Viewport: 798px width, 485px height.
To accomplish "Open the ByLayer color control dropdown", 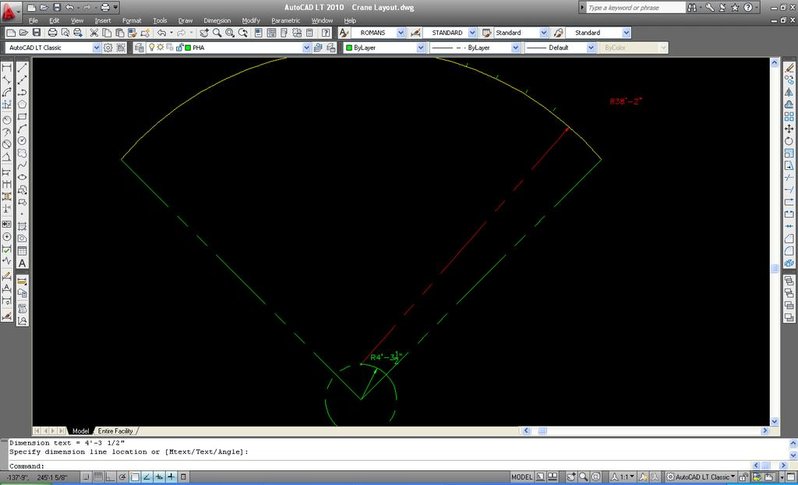I will click(420, 47).
